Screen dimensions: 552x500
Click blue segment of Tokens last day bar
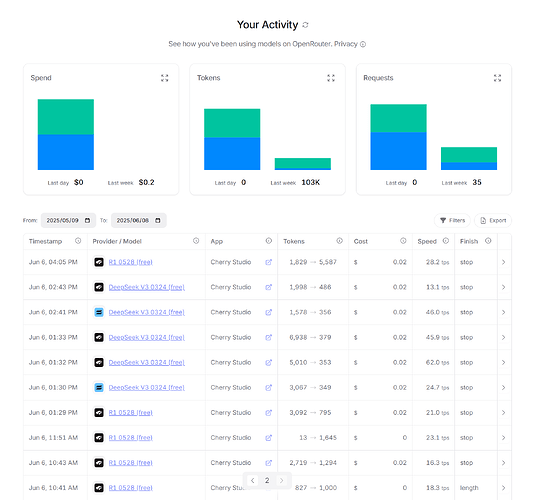point(232,154)
